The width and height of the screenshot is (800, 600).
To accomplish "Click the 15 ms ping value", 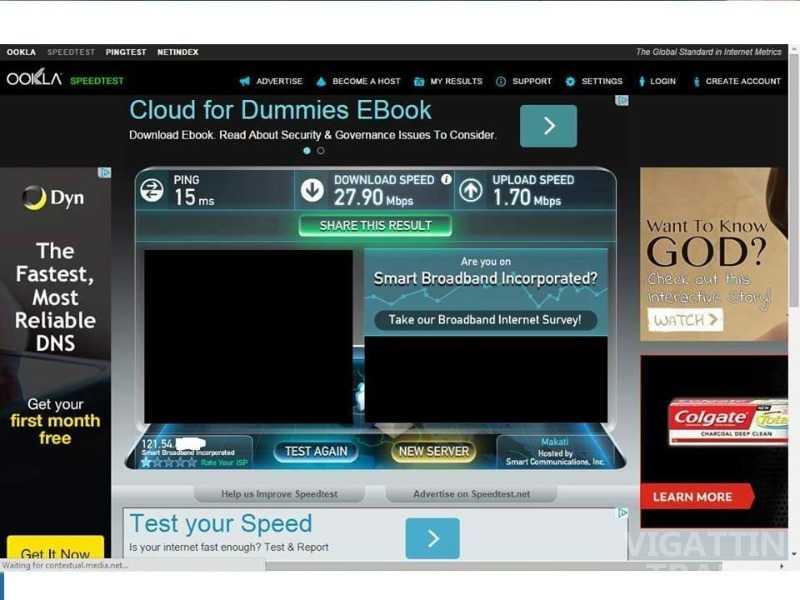I will (194, 197).
